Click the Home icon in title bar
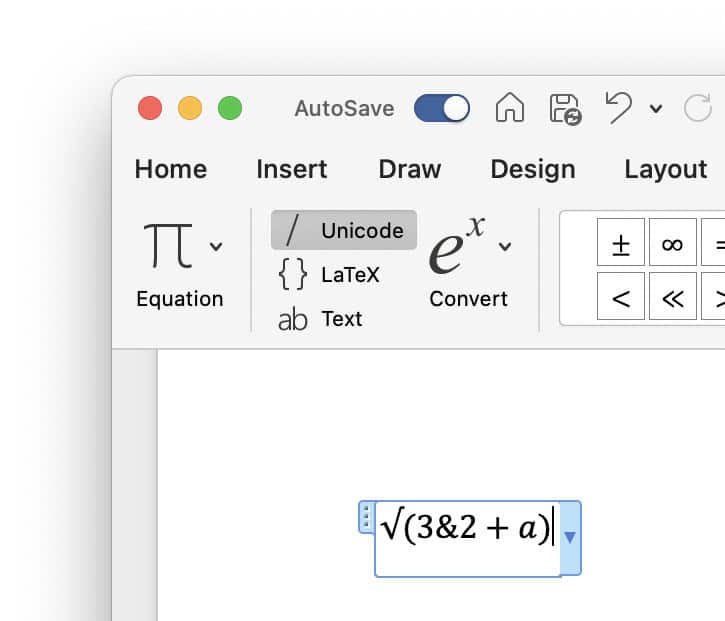 [510, 108]
